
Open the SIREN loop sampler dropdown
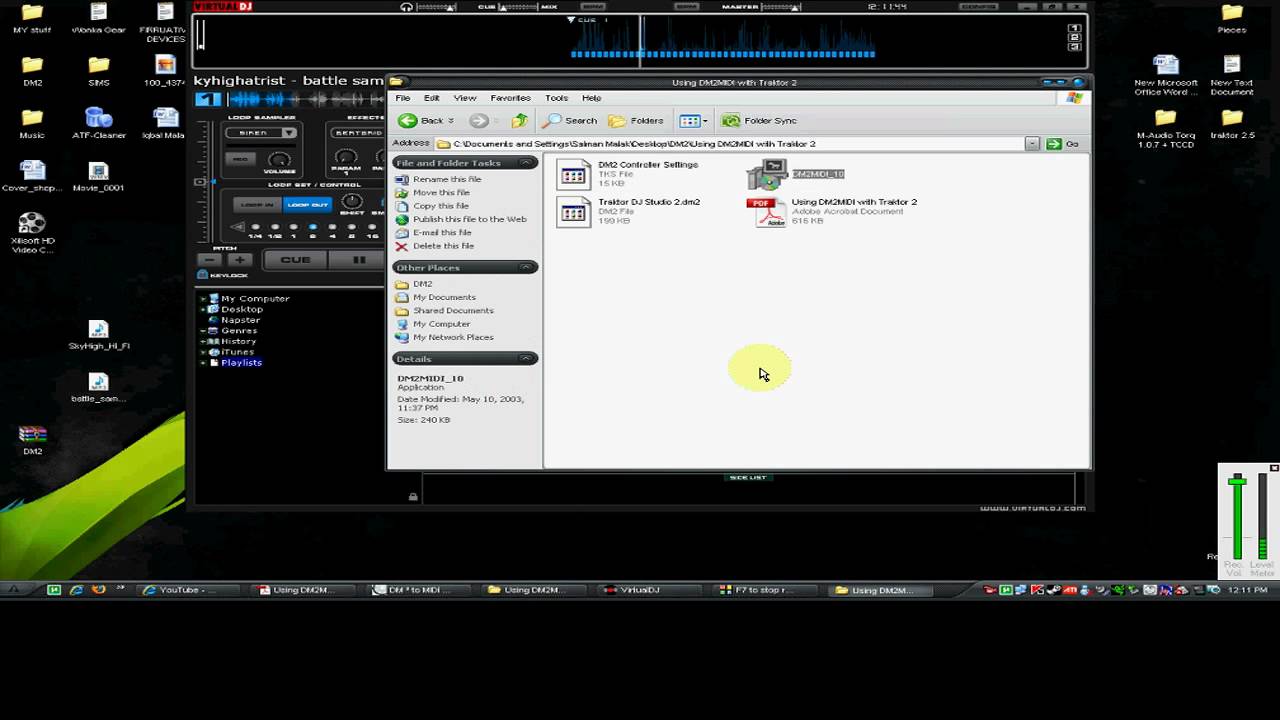[289, 133]
